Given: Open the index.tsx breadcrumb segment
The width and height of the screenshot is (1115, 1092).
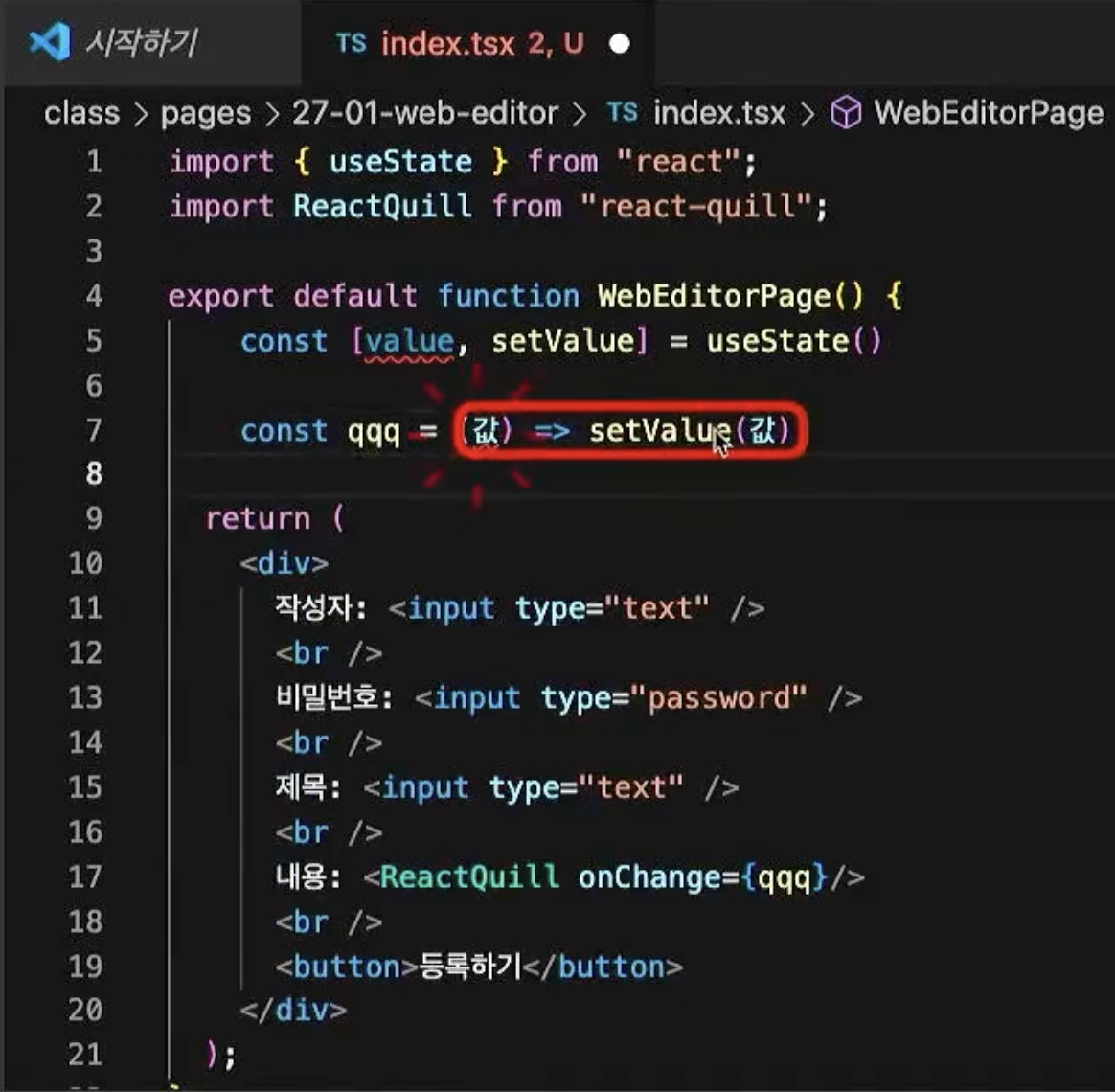Looking at the screenshot, I should [719, 113].
